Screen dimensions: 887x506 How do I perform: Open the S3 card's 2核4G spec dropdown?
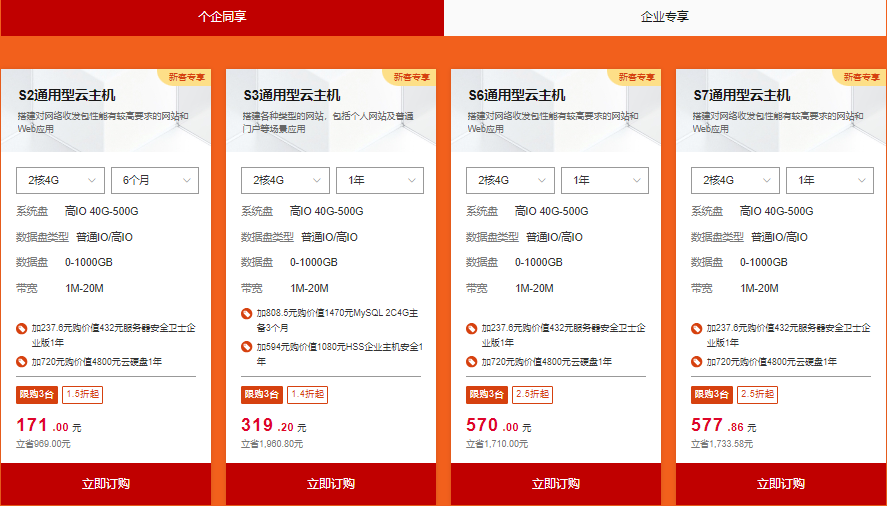[285, 181]
